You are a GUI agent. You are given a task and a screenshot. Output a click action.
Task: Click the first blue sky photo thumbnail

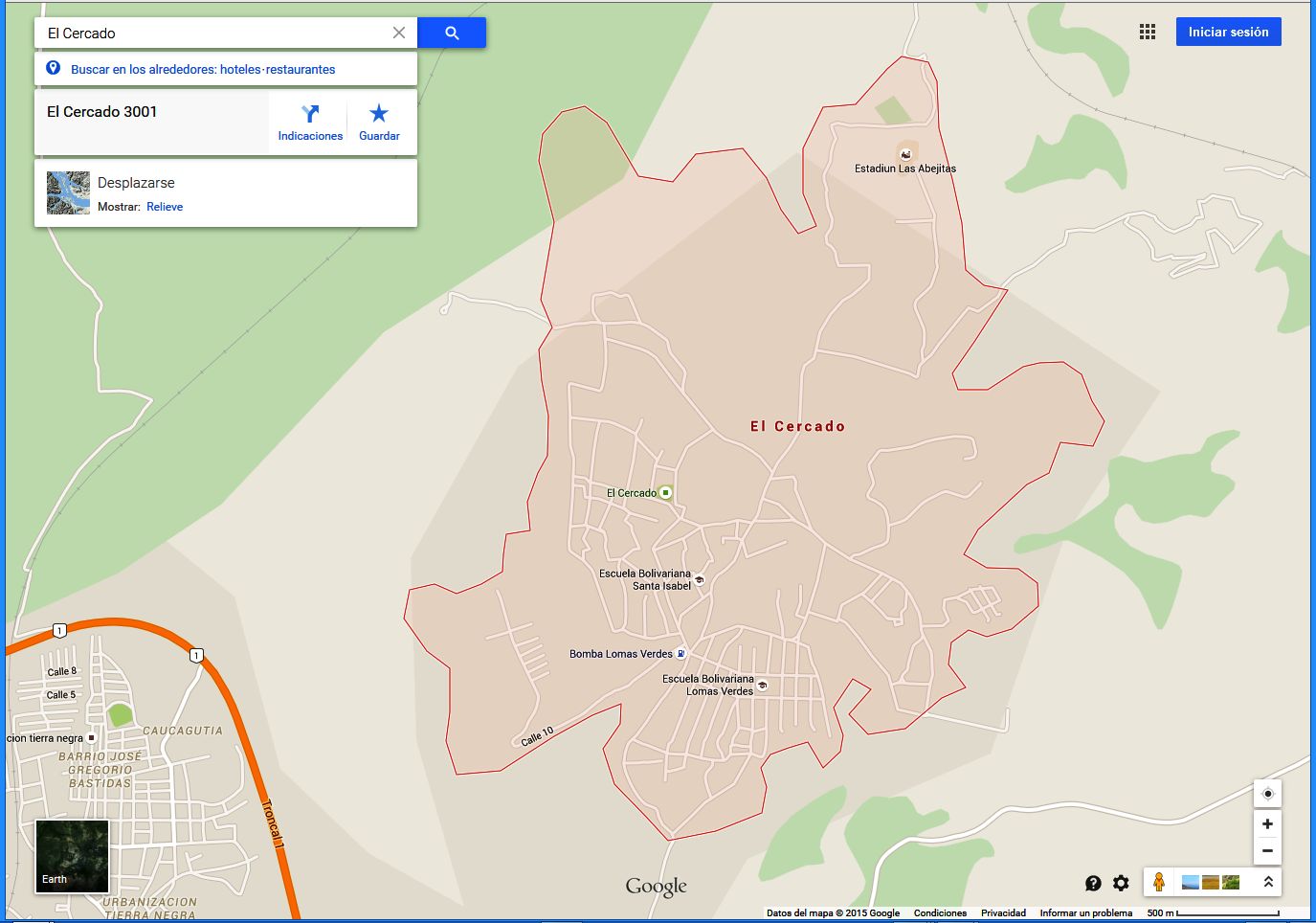pyautogui.click(x=1191, y=882)
